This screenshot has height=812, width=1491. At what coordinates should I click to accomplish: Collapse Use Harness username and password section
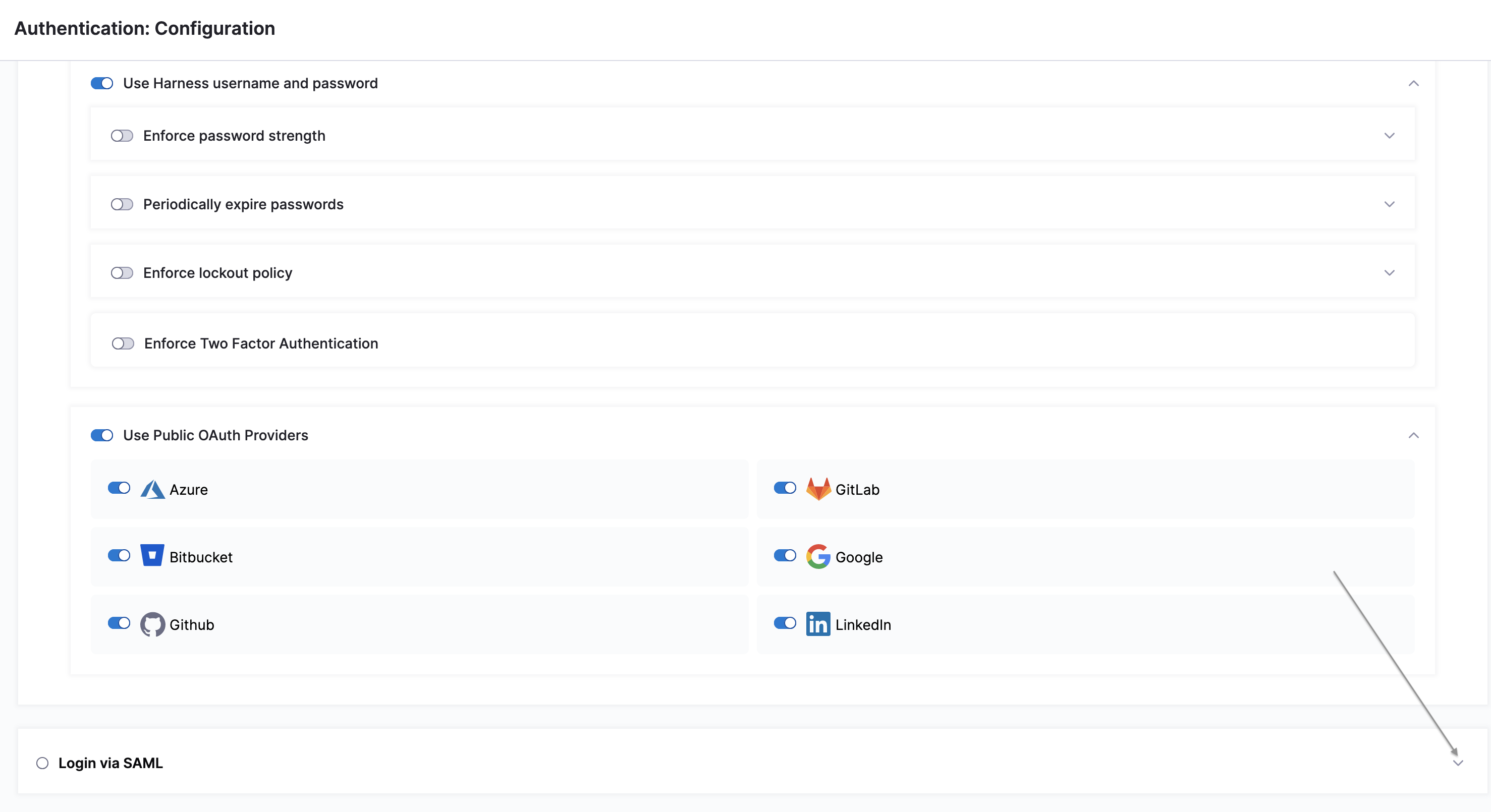point(1413,84)
